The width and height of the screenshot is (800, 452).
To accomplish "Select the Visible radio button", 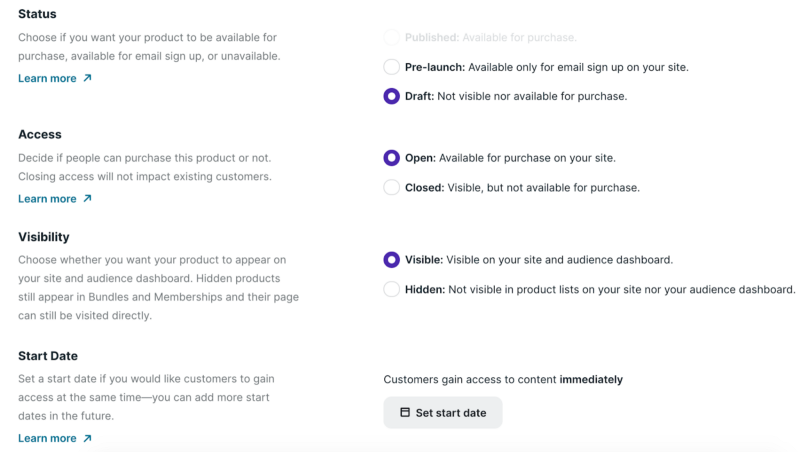I will 392,260.
